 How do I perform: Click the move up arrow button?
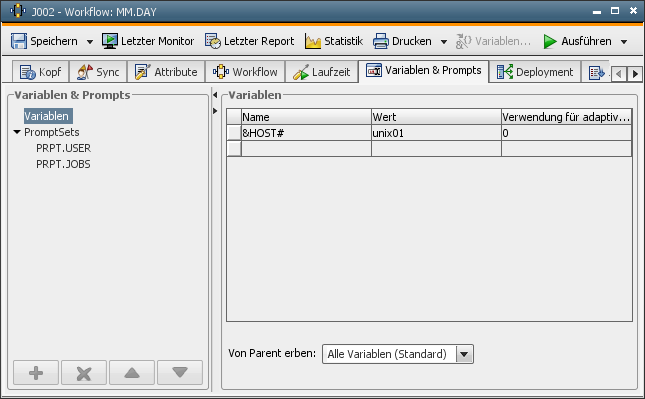click(132, 373)
